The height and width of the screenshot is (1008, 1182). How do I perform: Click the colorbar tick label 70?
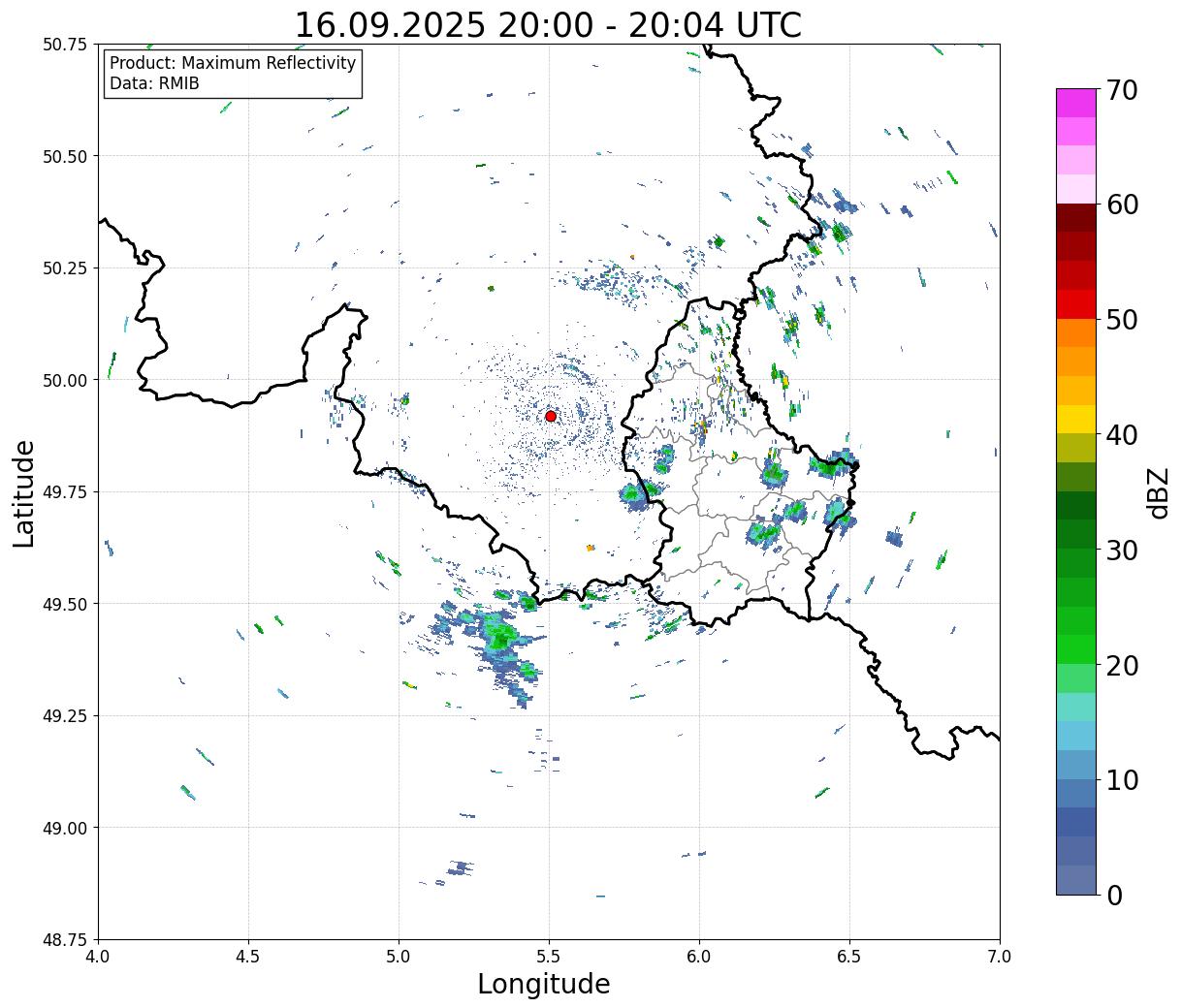(x=1122, y=90)
